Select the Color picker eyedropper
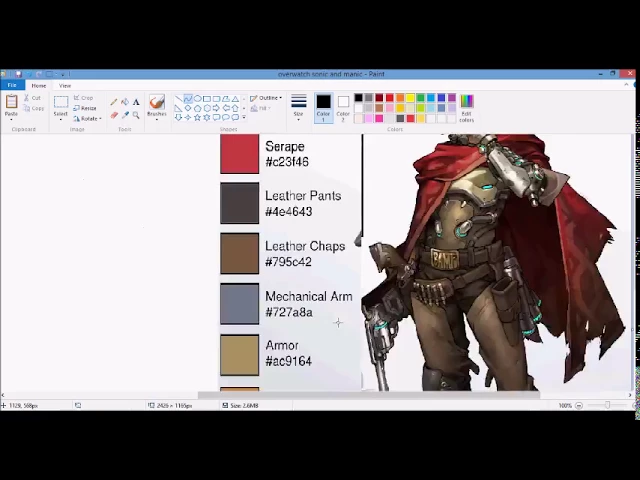 tap(125, 114)
